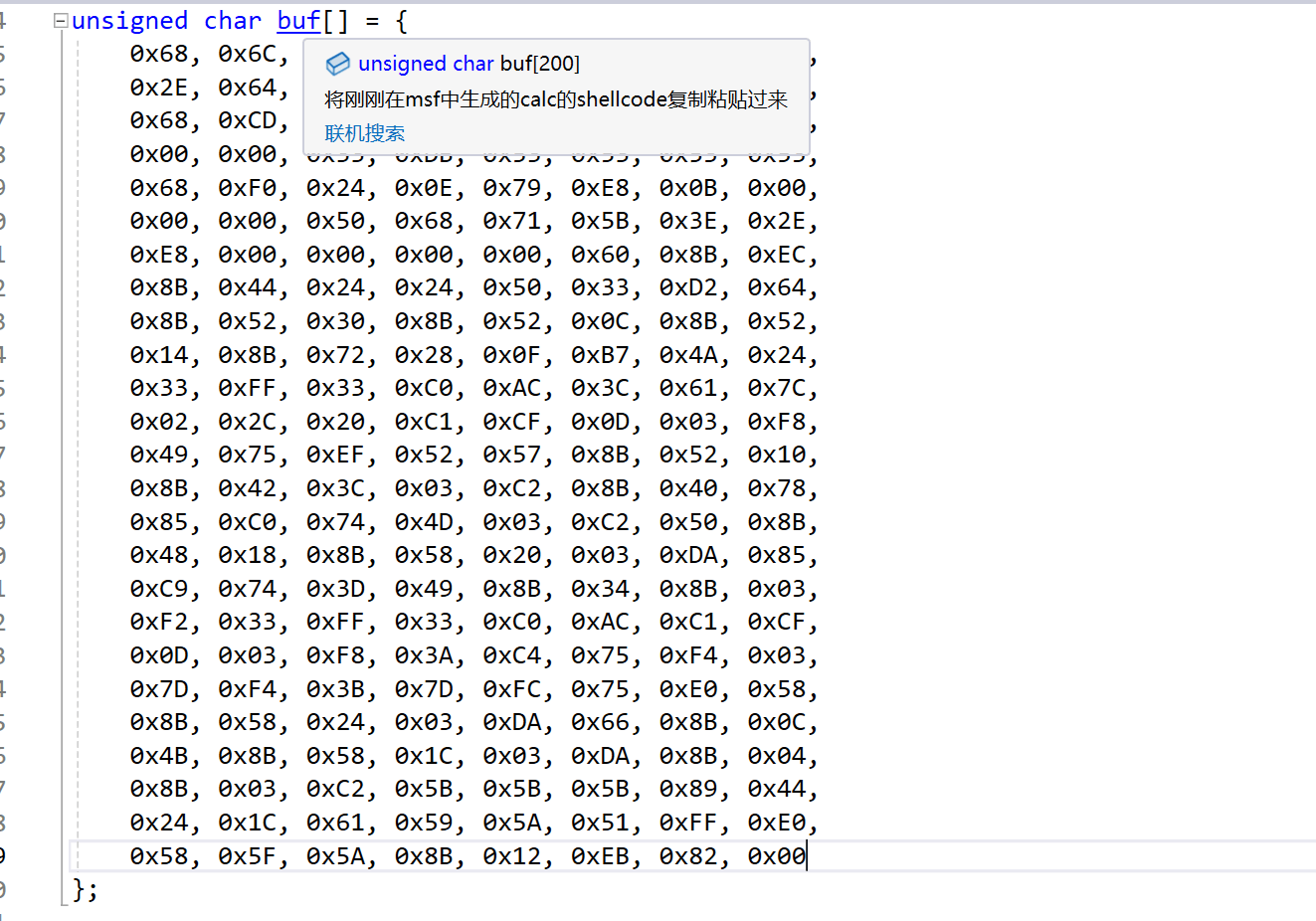The image size is (1316, 921).
Task: Collapse the buf array code block
Action: (61, 21)
